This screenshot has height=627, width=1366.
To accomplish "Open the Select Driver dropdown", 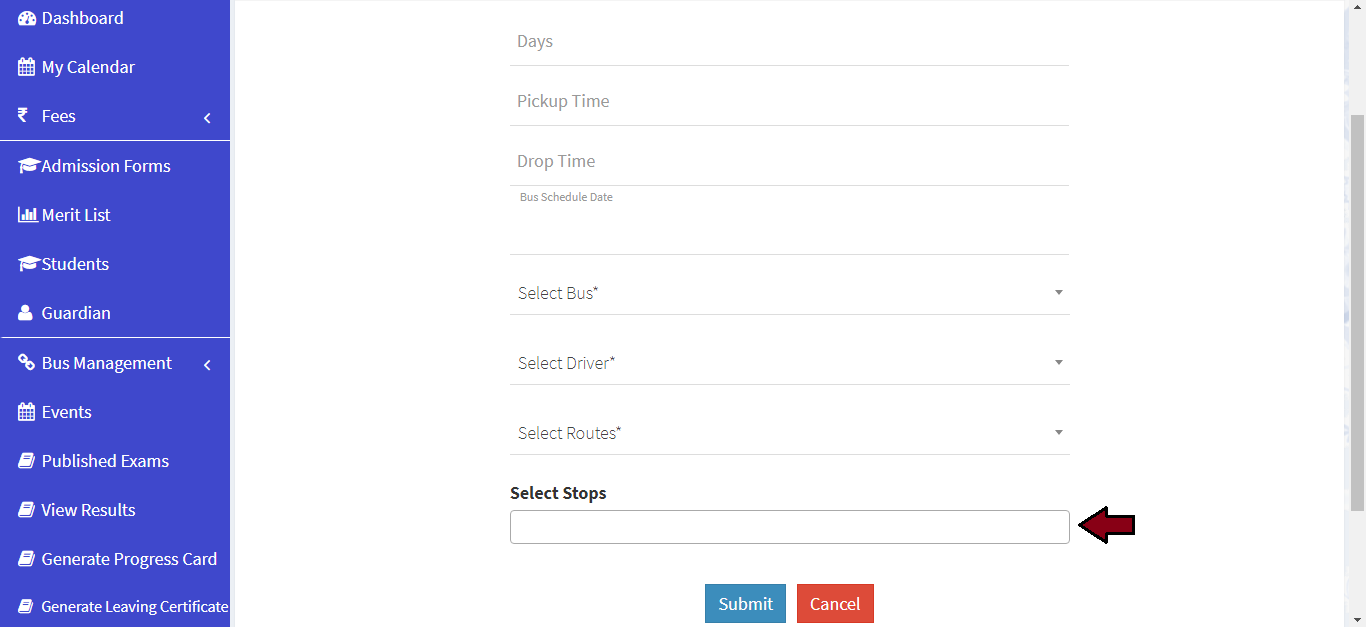I will 789,363.
